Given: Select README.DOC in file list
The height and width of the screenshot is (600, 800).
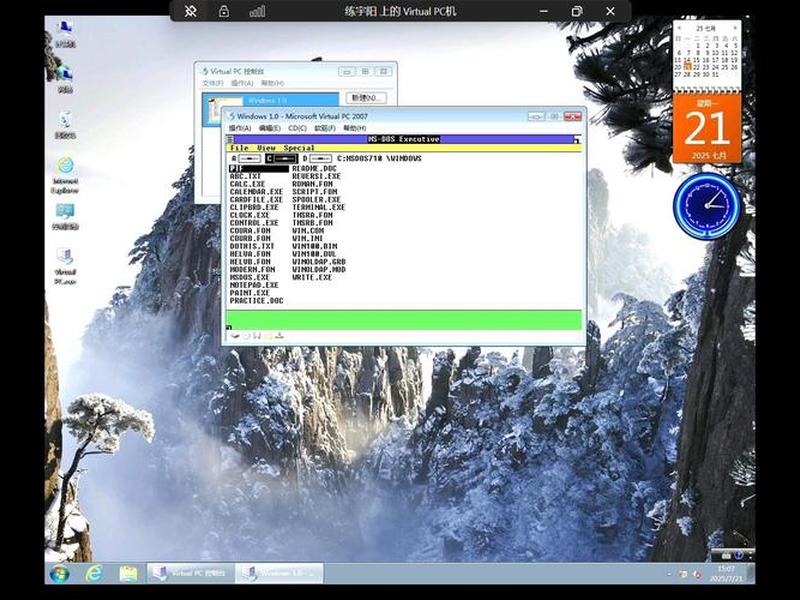Looking at the screenshot, I should click(x=314, y=168).
